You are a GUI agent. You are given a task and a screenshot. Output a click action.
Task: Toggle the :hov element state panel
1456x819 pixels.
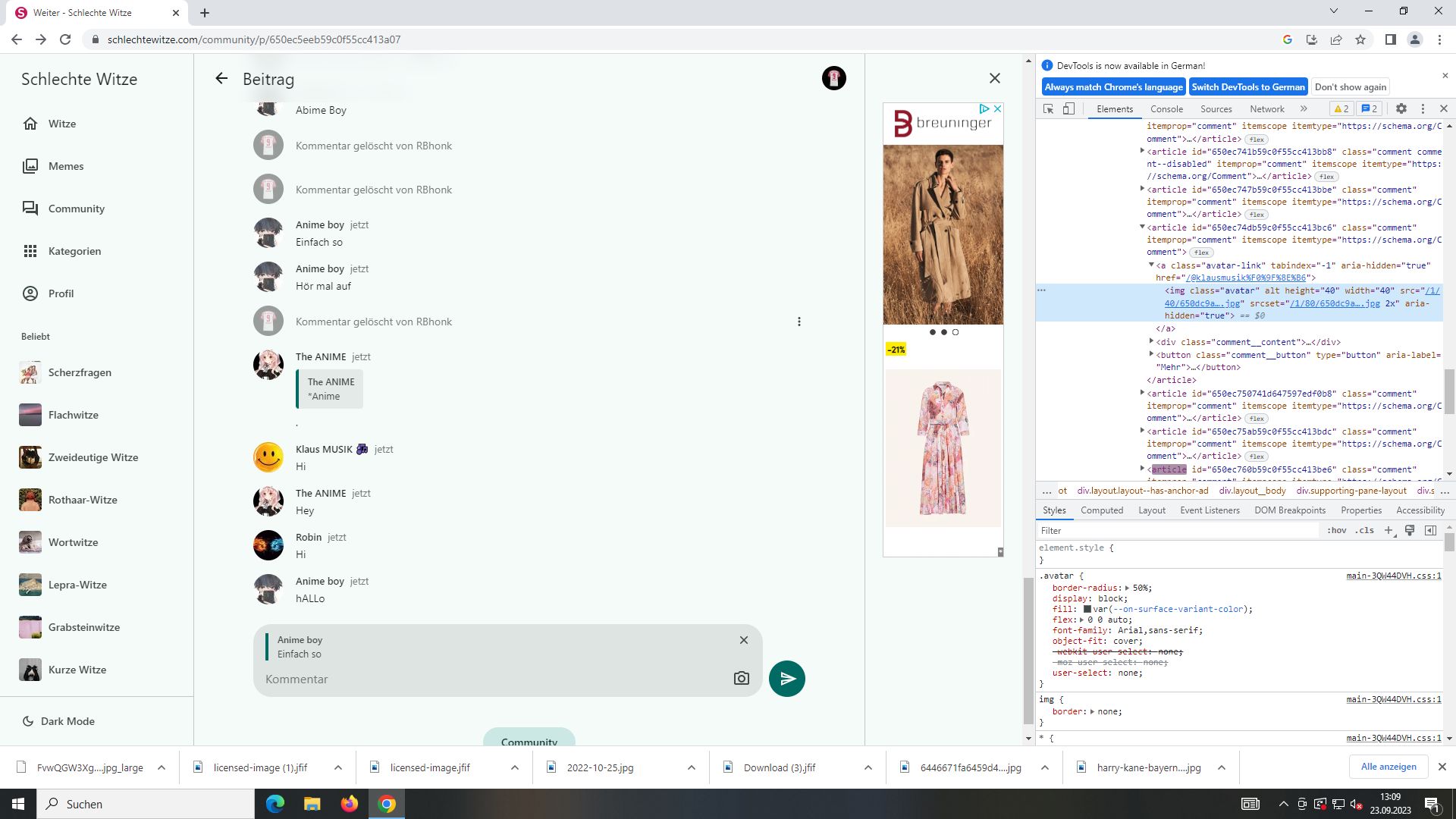[x=1336, y=531]
